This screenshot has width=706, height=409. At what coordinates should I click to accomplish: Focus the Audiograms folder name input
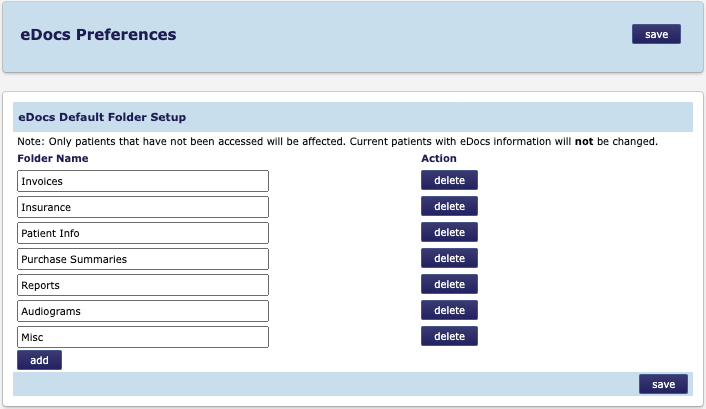pyautogui.click(x=143, y=311)
